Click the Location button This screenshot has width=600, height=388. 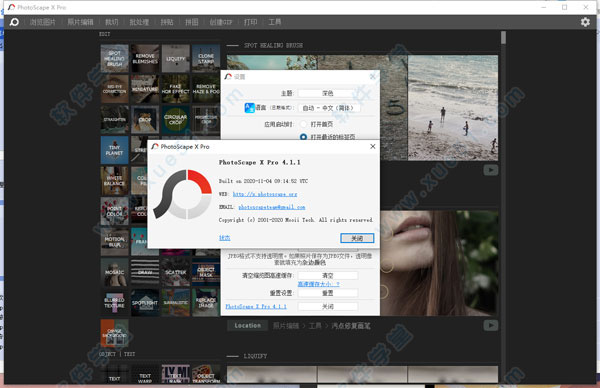click(248, 326)
